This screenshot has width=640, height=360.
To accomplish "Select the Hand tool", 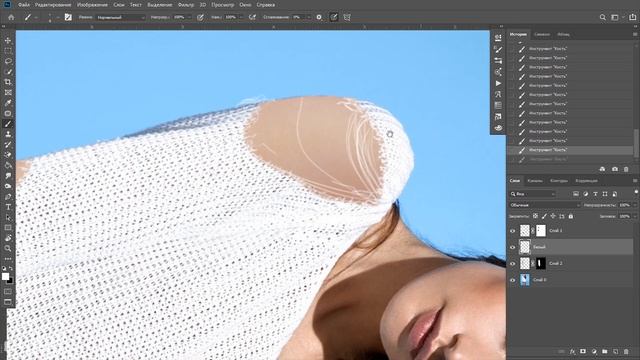I will coord(8,238).
